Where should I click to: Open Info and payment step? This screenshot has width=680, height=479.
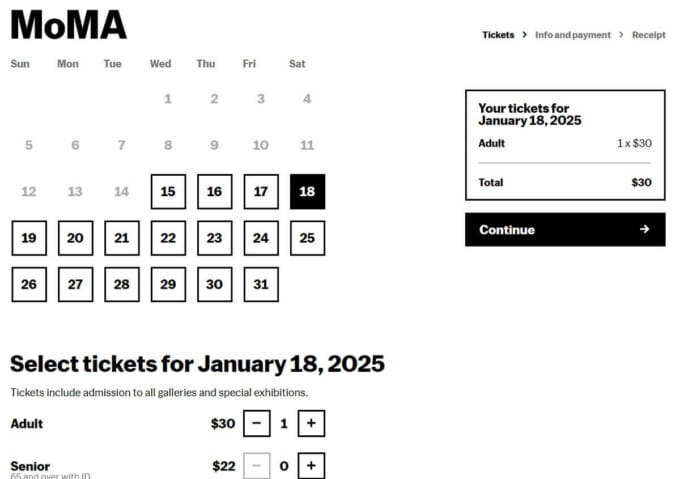click(x=572, y=35)
